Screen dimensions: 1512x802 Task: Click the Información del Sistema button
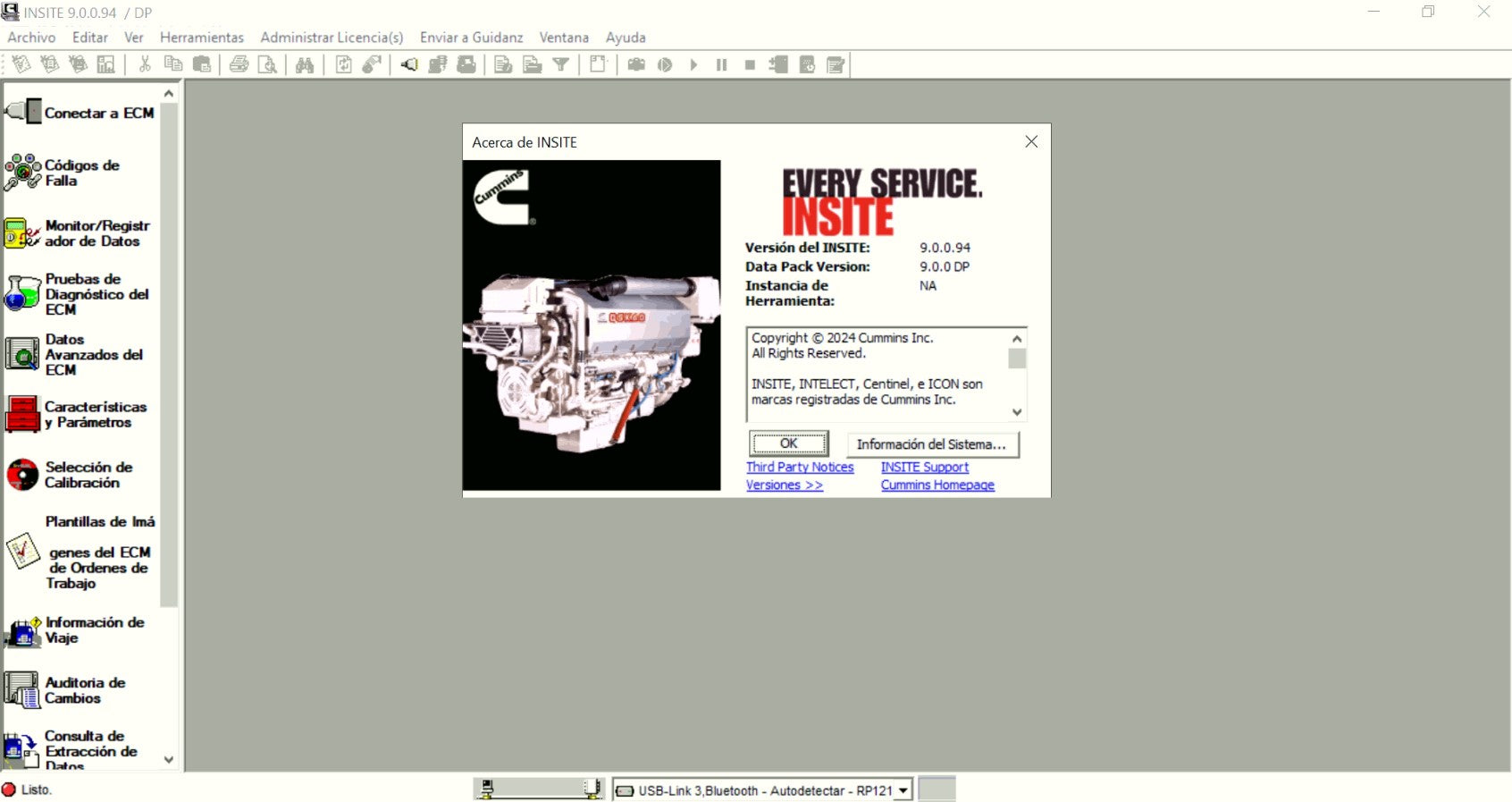(x=932, y=444)
